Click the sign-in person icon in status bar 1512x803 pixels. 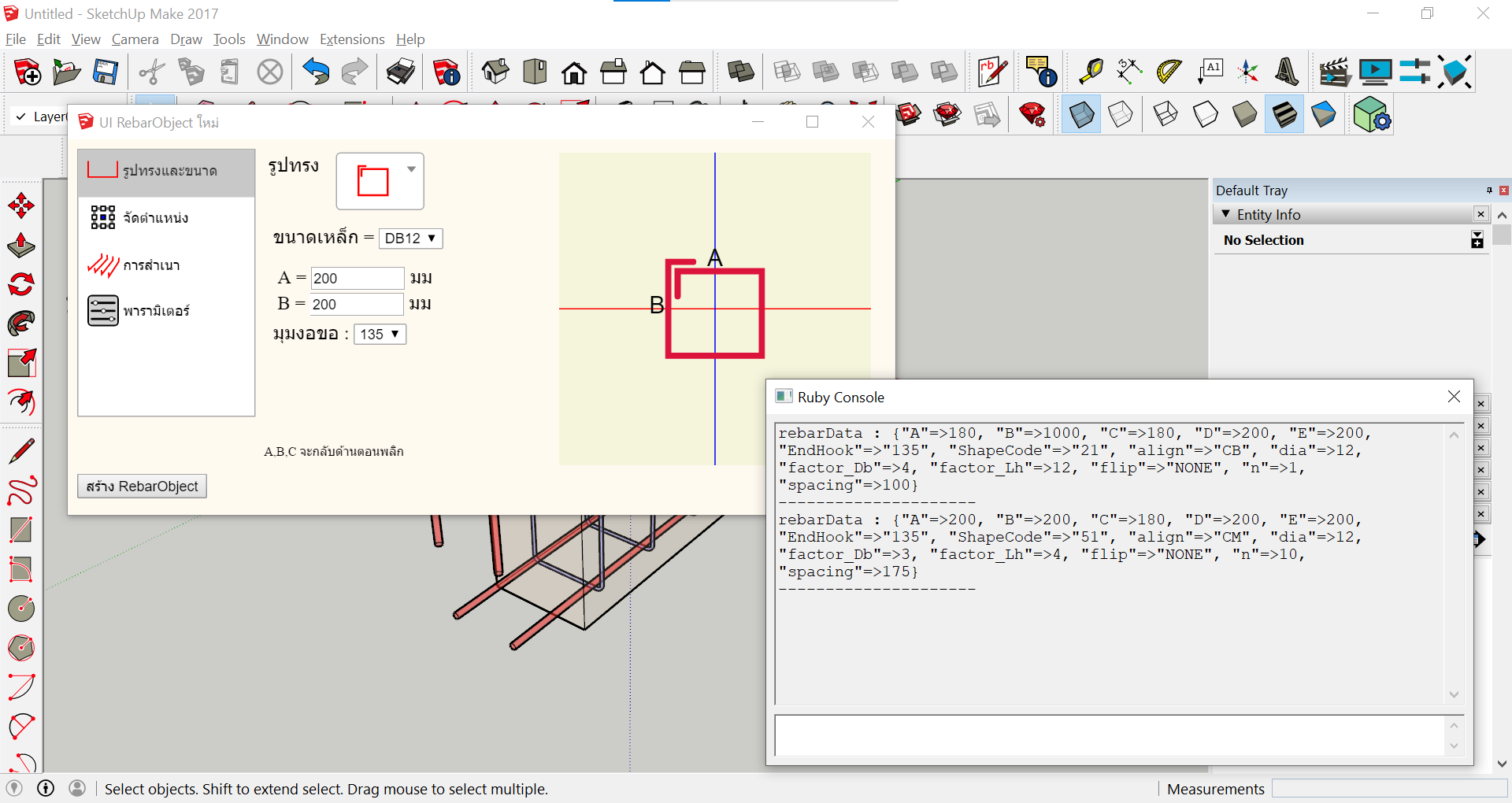click(77, 788)
